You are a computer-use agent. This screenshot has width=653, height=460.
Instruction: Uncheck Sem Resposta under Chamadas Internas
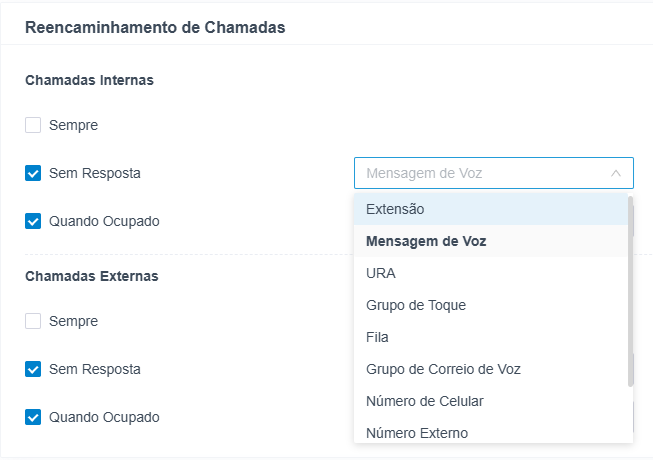(33, 173)
